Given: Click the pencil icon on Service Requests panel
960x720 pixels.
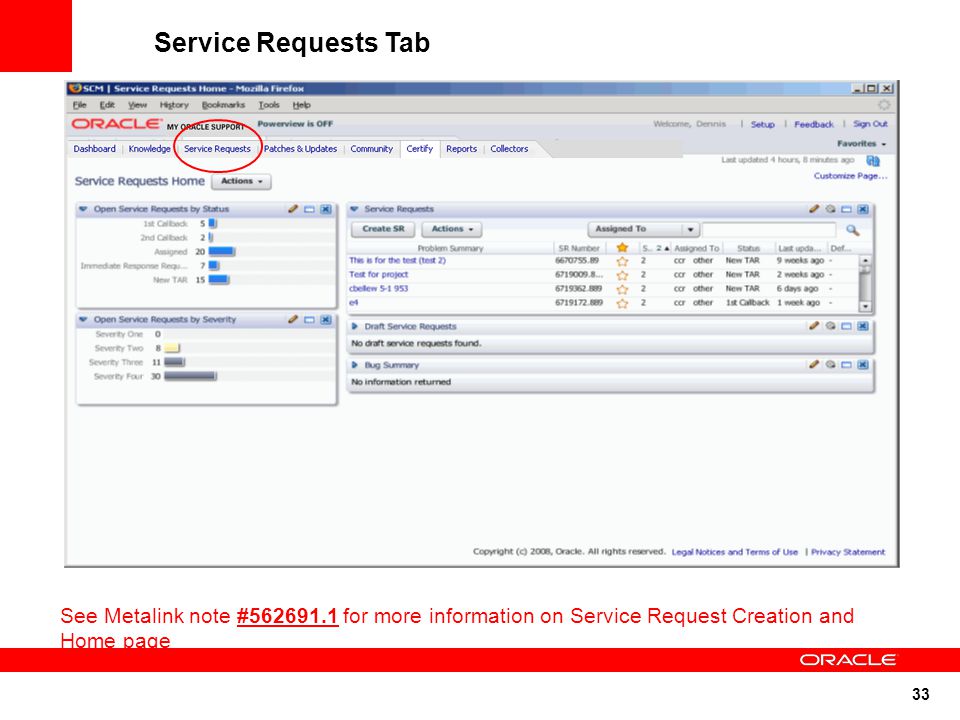Looking at the screenshot, I should [814, 209].
